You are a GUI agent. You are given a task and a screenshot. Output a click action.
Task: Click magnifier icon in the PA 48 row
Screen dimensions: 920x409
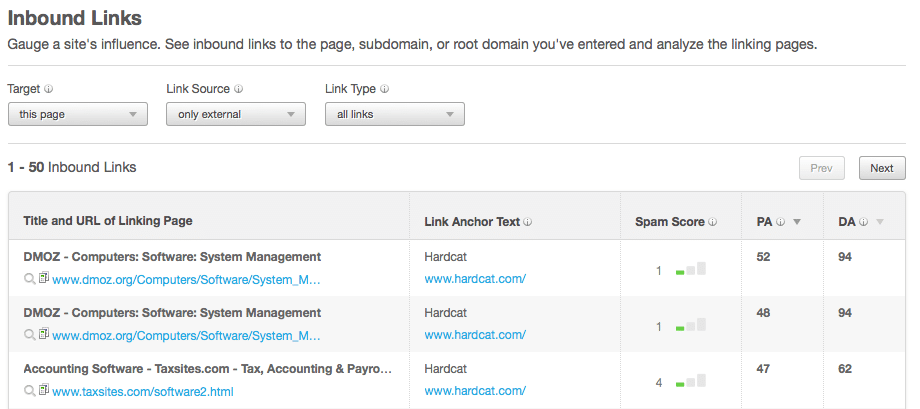tap(29, 335)
